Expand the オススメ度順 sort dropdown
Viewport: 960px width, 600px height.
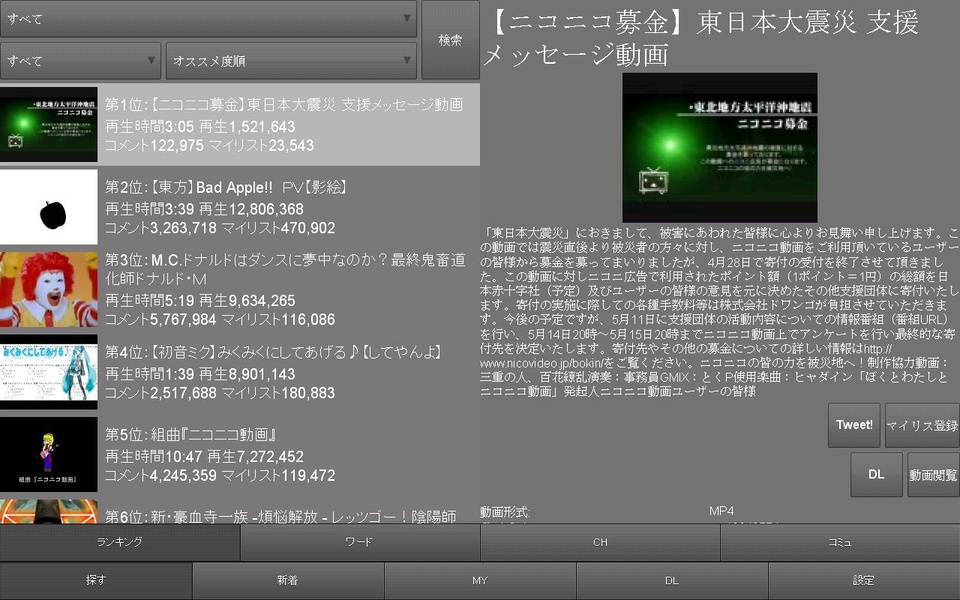291,61
